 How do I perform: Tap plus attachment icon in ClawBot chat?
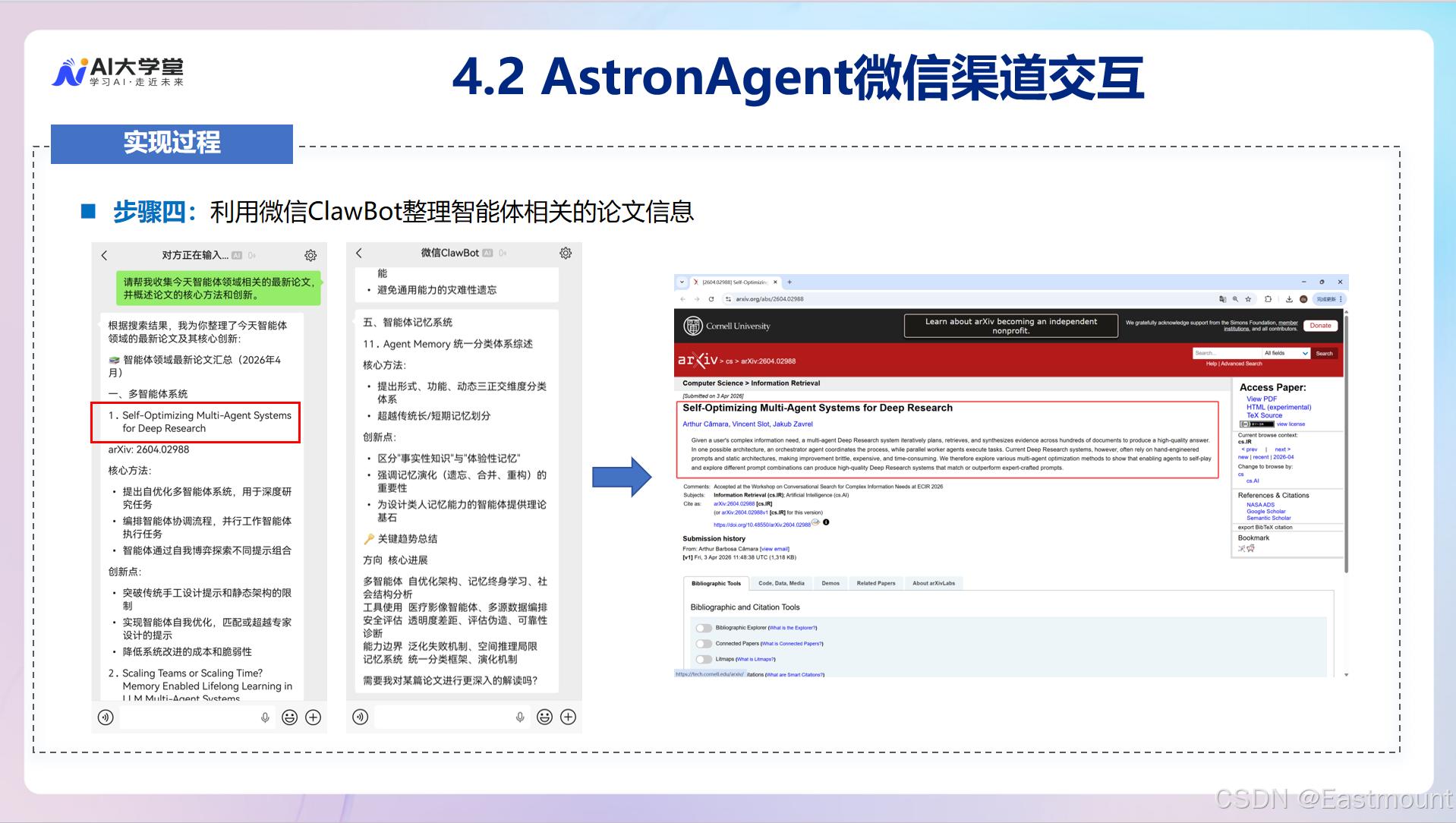click(x=568, y=717)
